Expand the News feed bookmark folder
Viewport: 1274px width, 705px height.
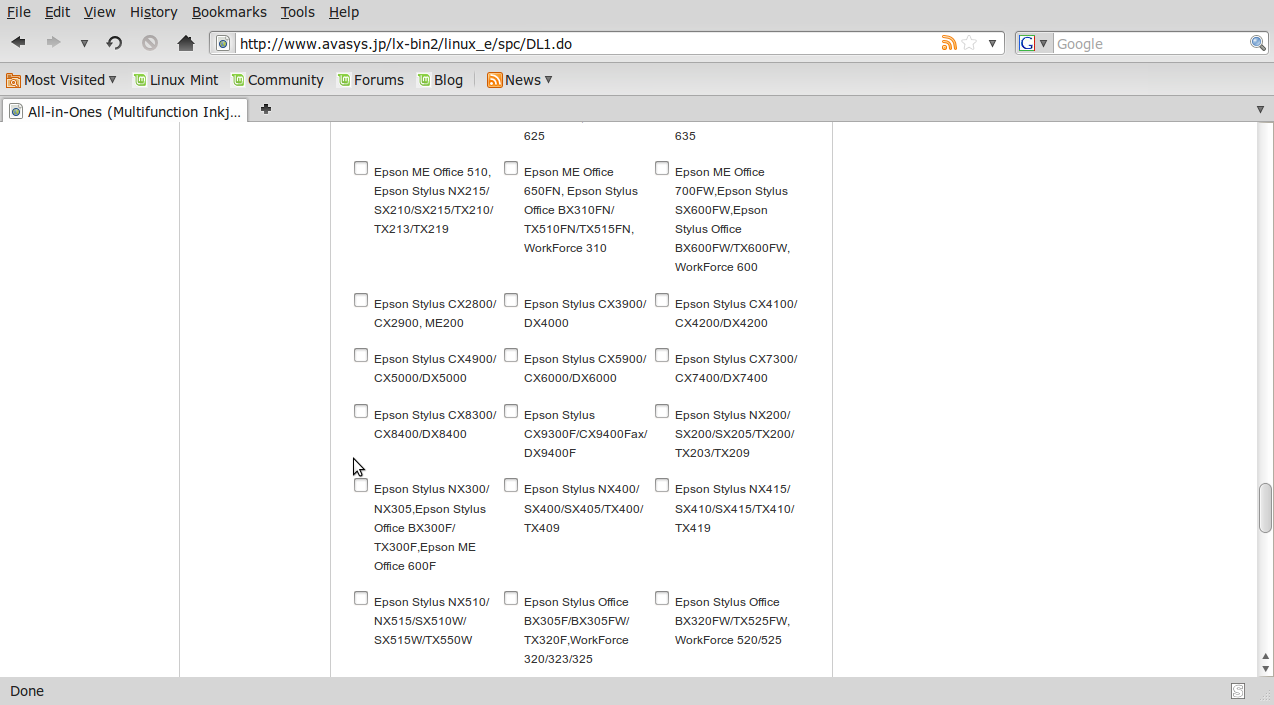(519, 80)
